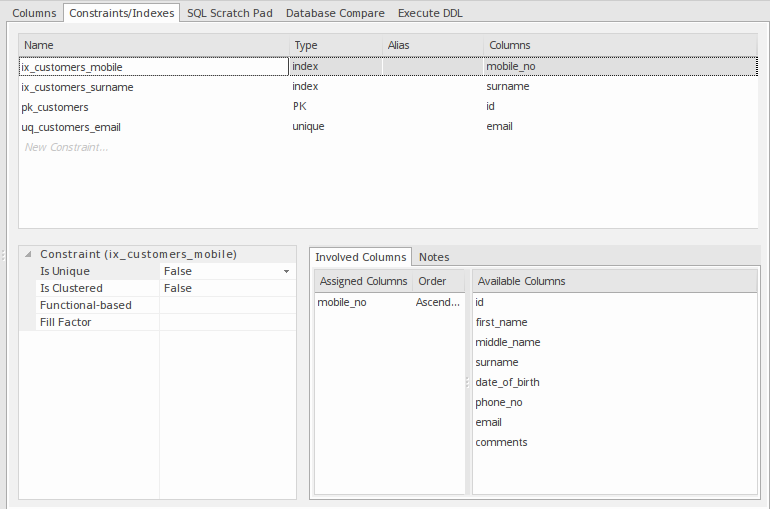Viewport: 770px width, 509px height.
Task: Select first_name in Available Columns
Action: coord(501,322)
